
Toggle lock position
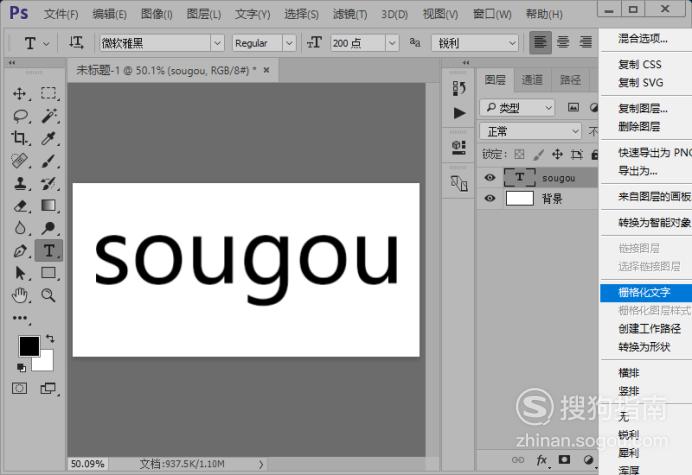[x=557, y=154]
